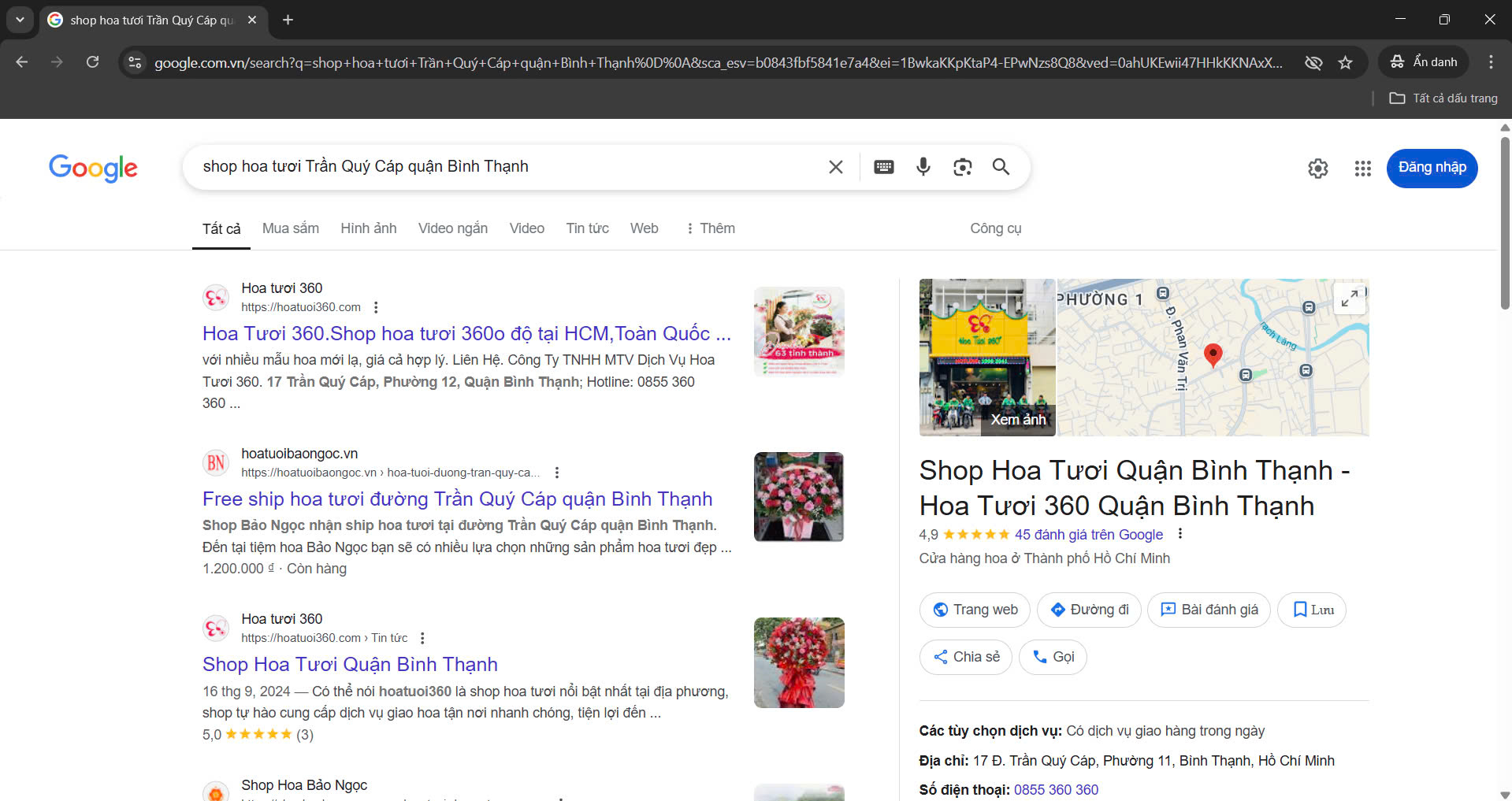The width and height of the screenshot is (1512, 801).
Task: Select the Tất cả tab
Action: click(x=221, y=228)
